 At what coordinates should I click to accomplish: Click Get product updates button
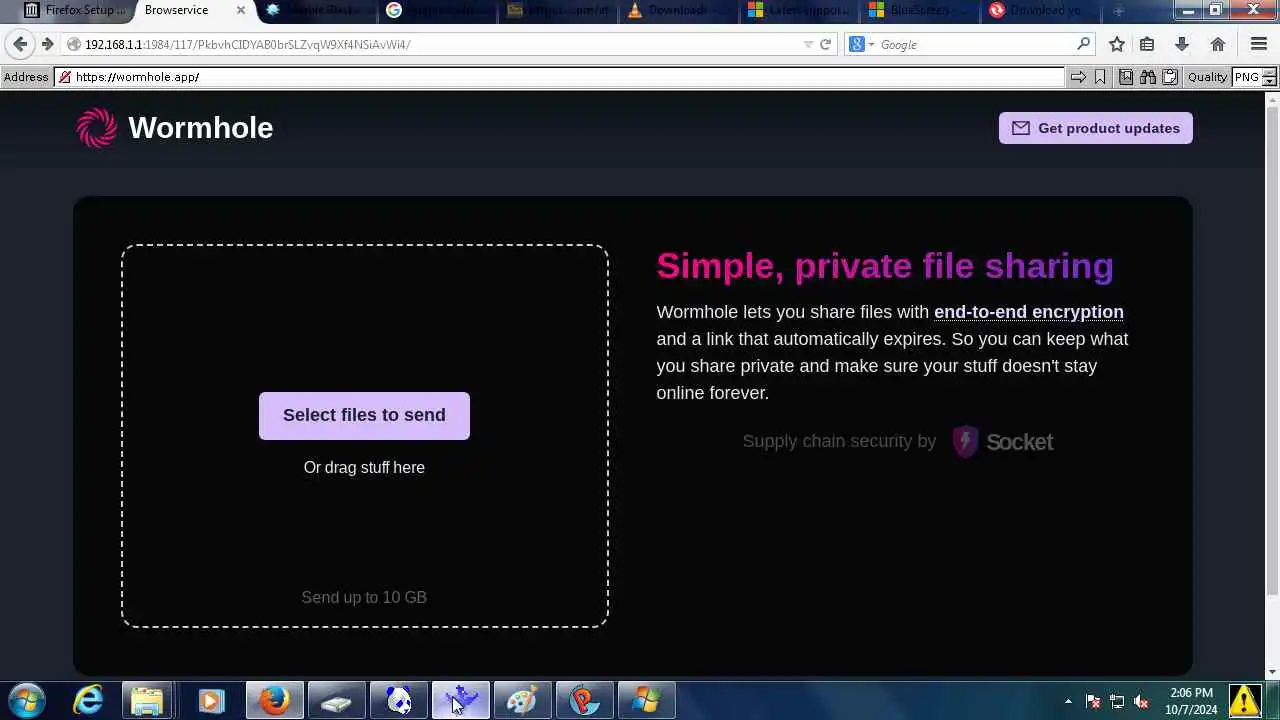click(1096, 128)
